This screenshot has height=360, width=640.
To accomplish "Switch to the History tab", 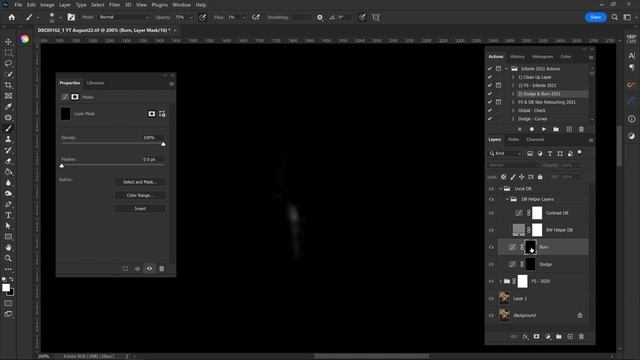I will 517,57.
